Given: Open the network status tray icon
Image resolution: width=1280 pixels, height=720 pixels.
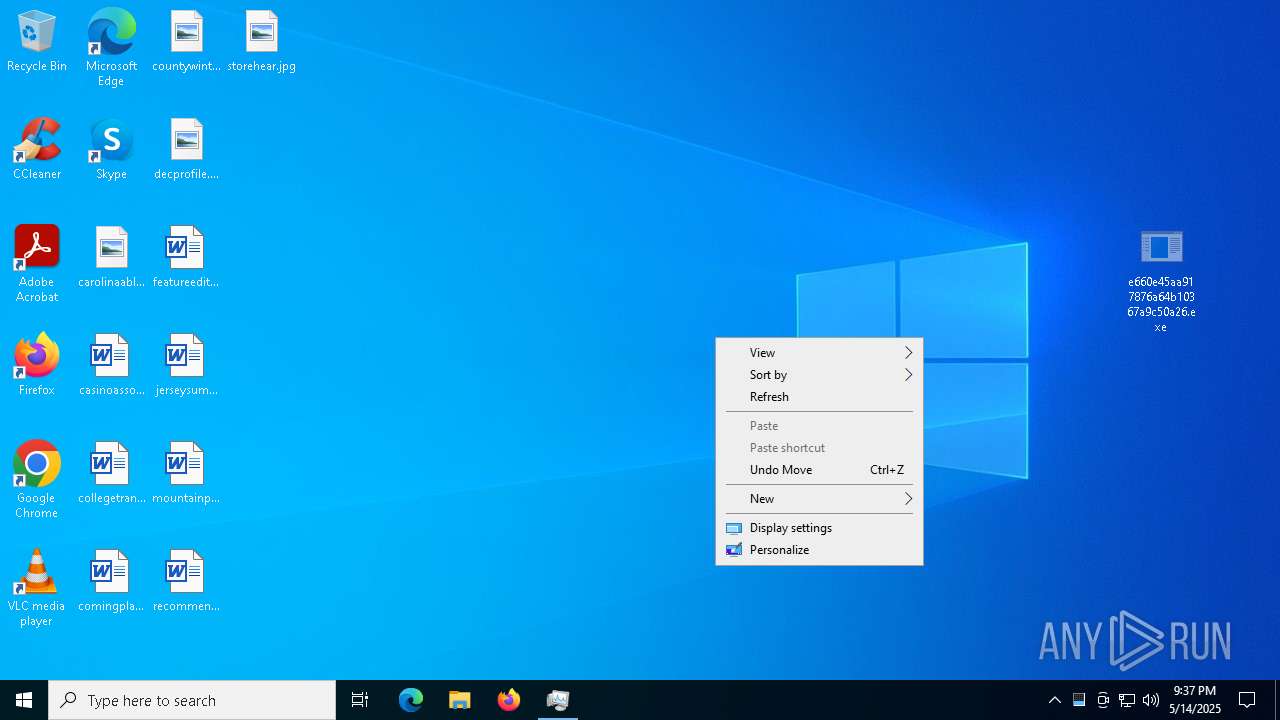Looking at the screenshot, I should pos(1127,700).
